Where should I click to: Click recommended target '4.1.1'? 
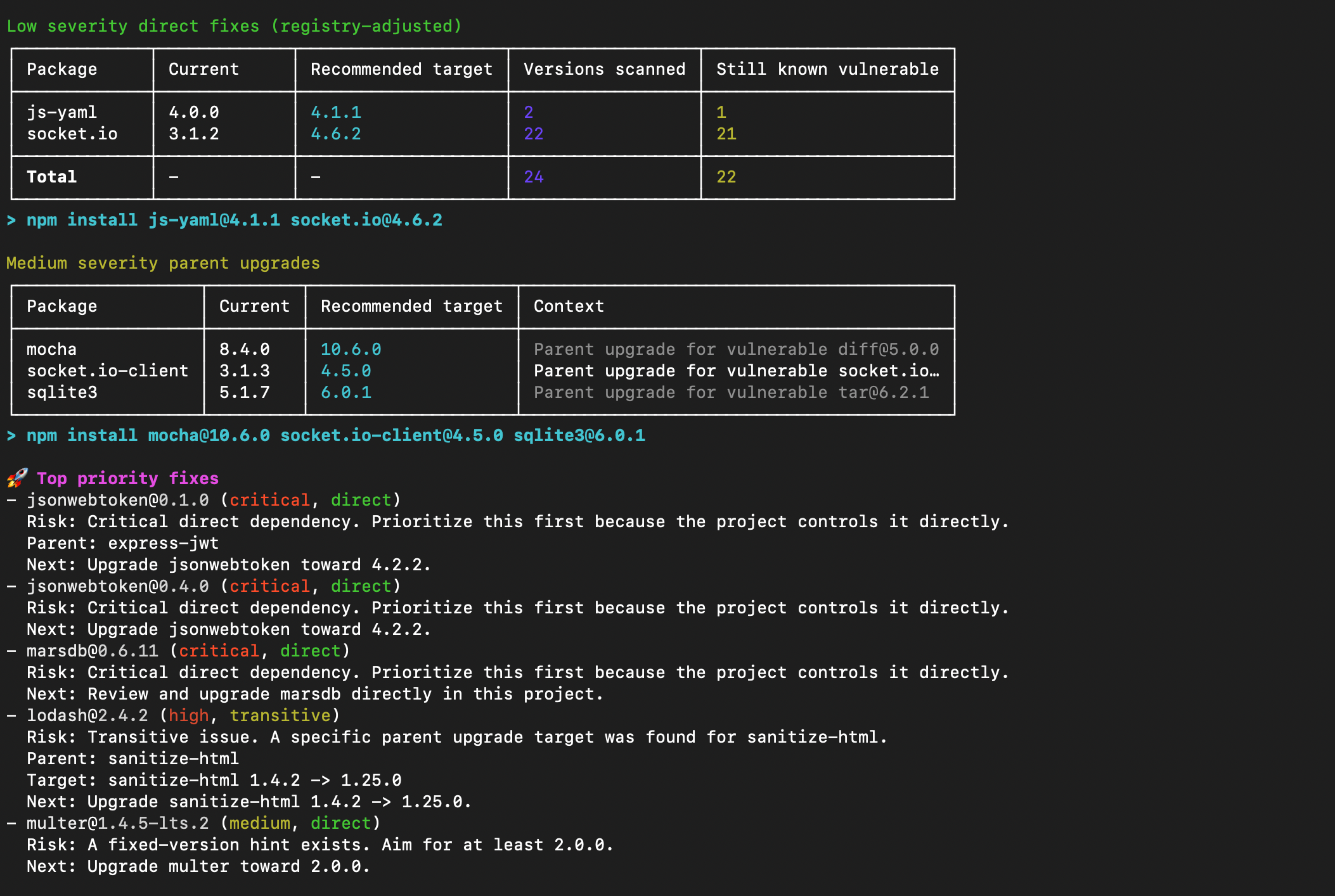coord(336,112)
